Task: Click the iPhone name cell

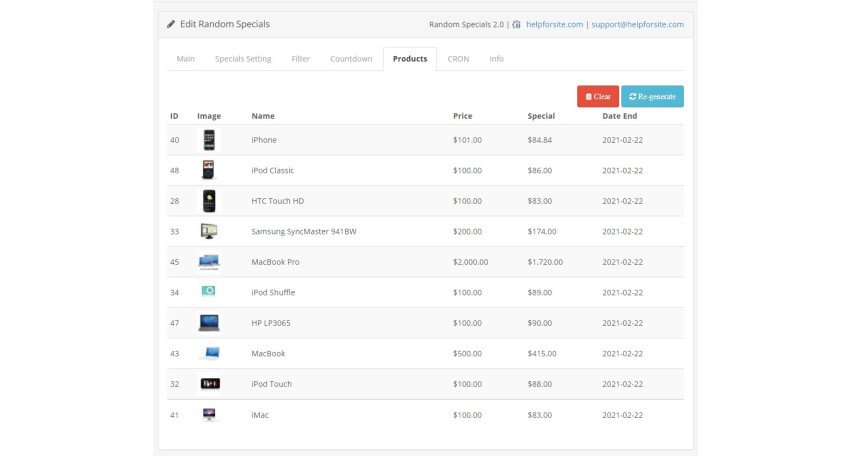Action: tap(264, 140)
